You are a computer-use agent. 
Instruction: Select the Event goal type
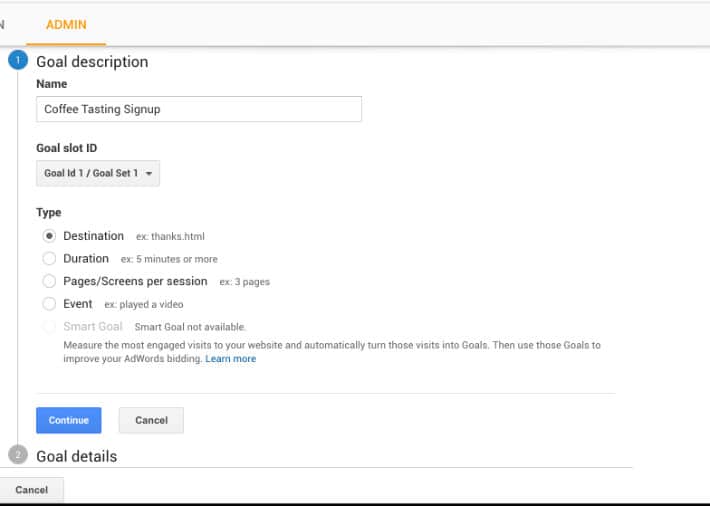tap(49, 304)
